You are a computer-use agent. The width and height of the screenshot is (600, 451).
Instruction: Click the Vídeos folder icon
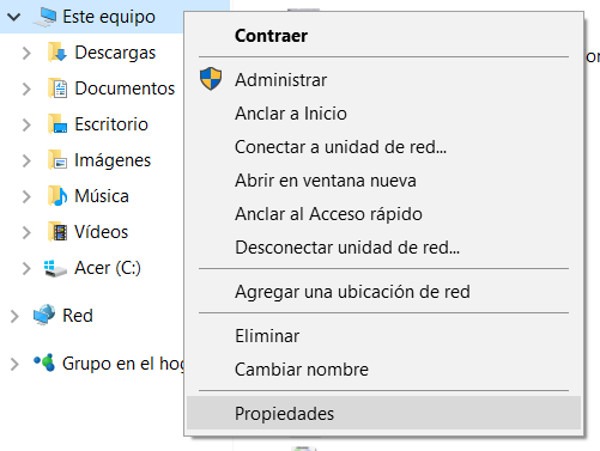[58, 232]
